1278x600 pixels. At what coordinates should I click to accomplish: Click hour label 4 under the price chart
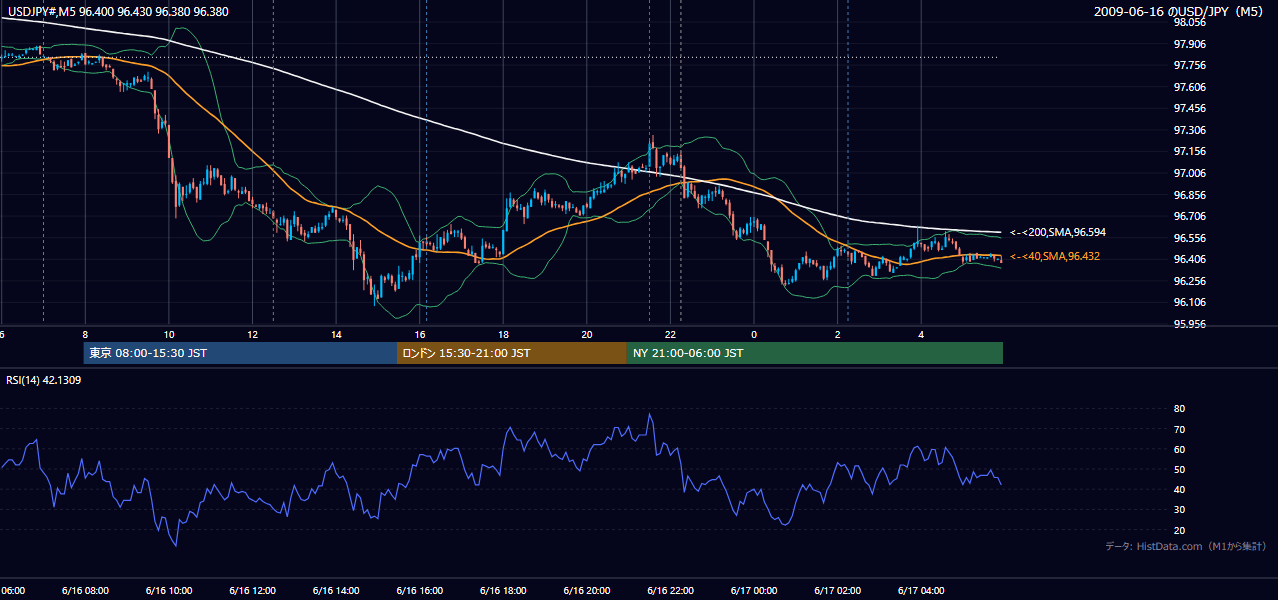coord(921,334)
